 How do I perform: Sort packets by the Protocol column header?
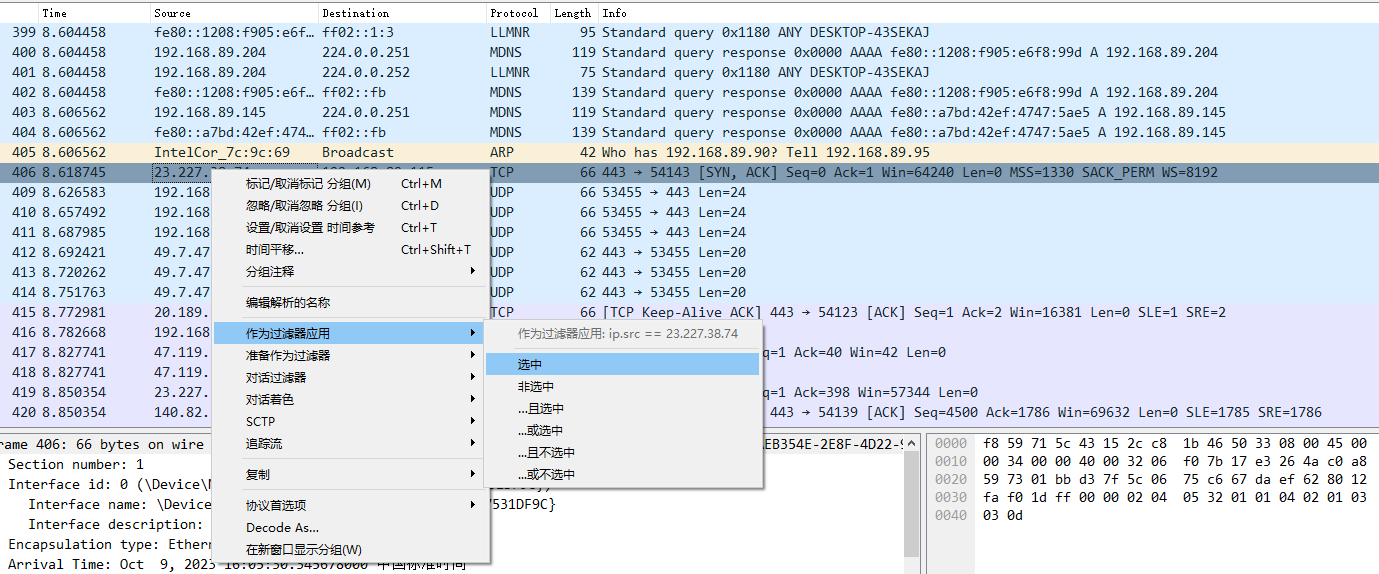[x=514, y=13]
